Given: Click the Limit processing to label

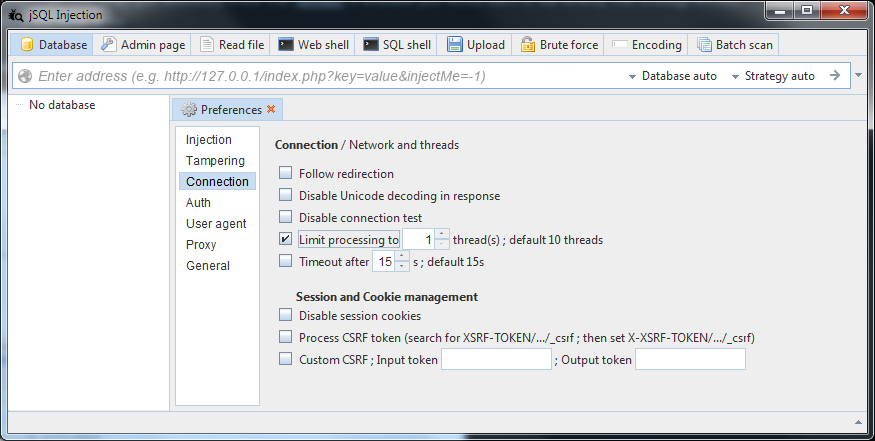Looking at the screenshot, I should click(349, 240).
